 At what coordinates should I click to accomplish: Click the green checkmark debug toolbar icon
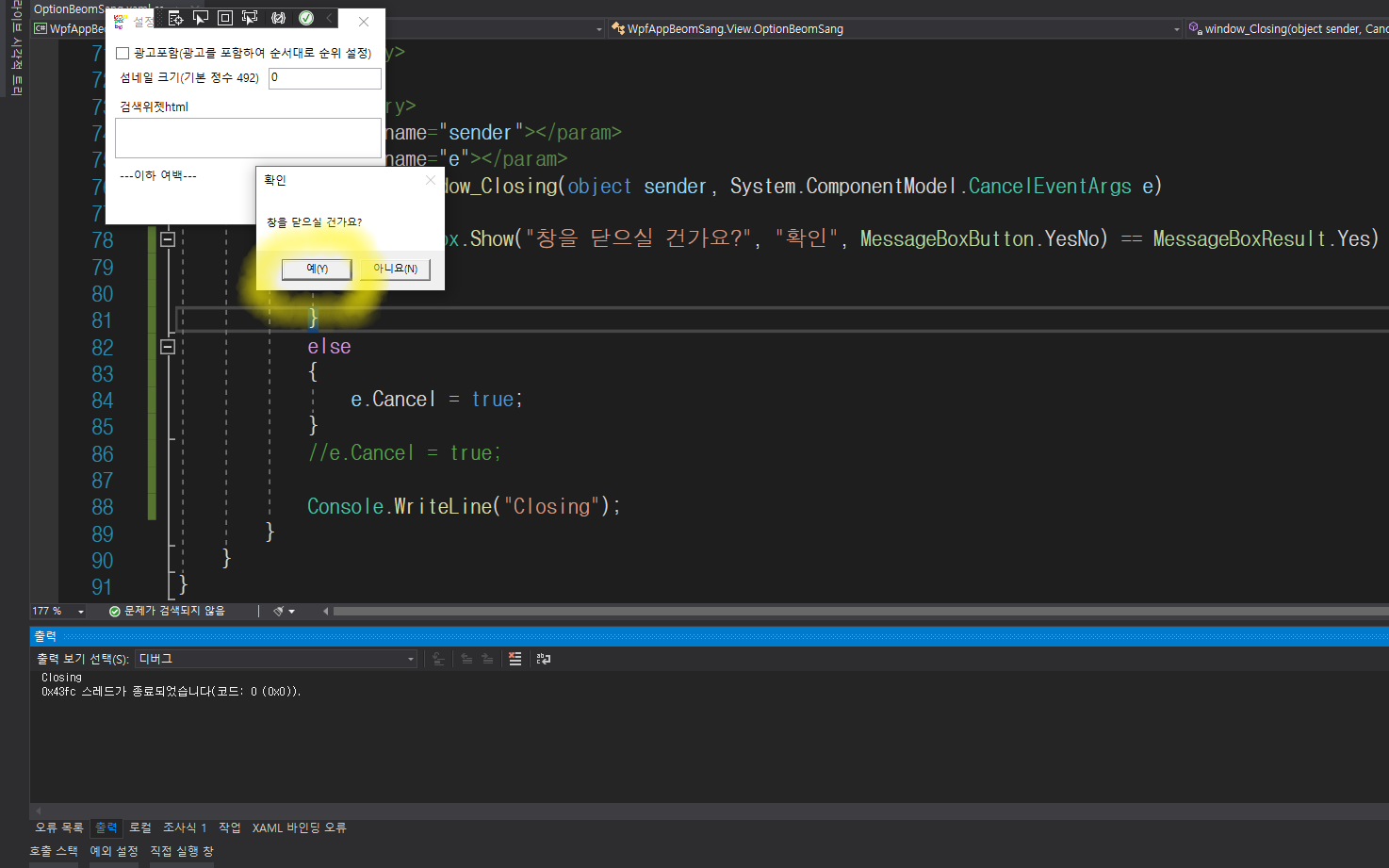(x=306, y=18)
